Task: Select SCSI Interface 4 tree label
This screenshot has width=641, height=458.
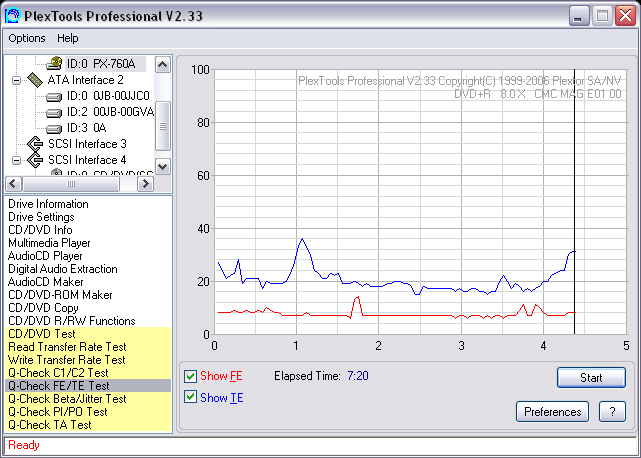Action: (87, 160)
